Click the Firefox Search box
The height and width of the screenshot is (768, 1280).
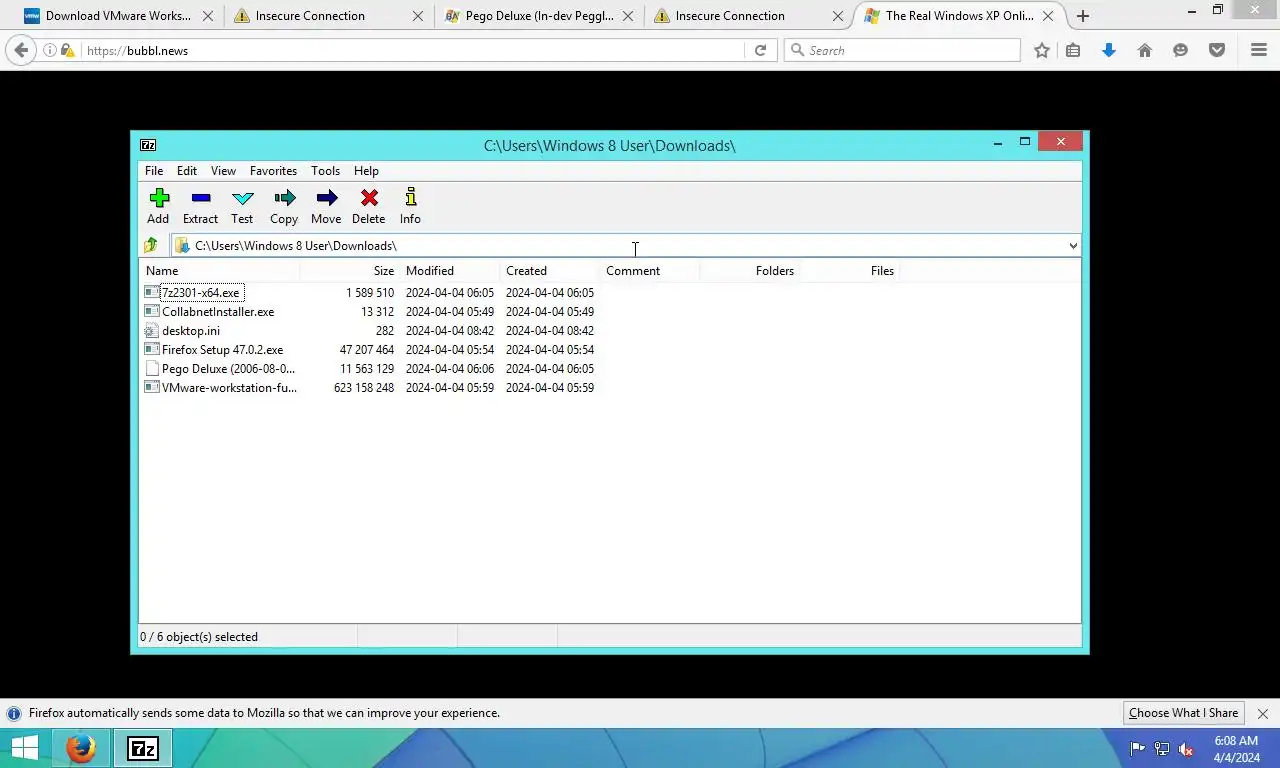902,50
